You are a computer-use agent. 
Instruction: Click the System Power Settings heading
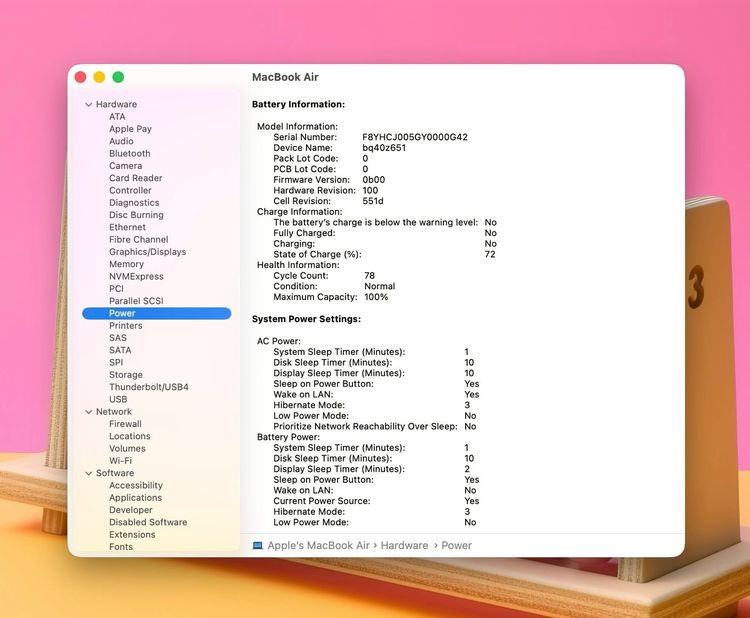click(307, 319)
